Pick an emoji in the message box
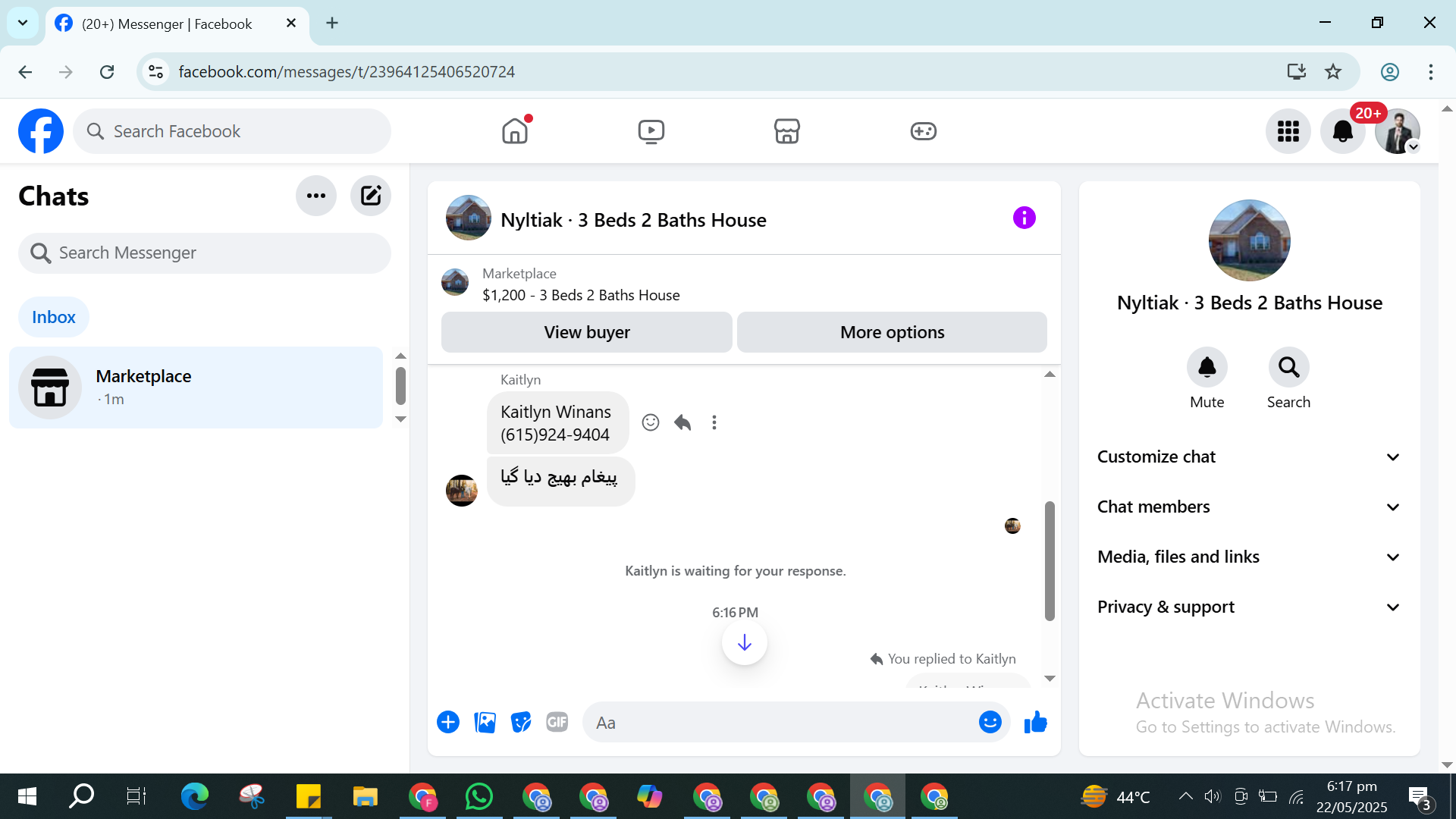The height and width of the screenshot is (819, 1456). pyautogui.click(x=990, y=723)
